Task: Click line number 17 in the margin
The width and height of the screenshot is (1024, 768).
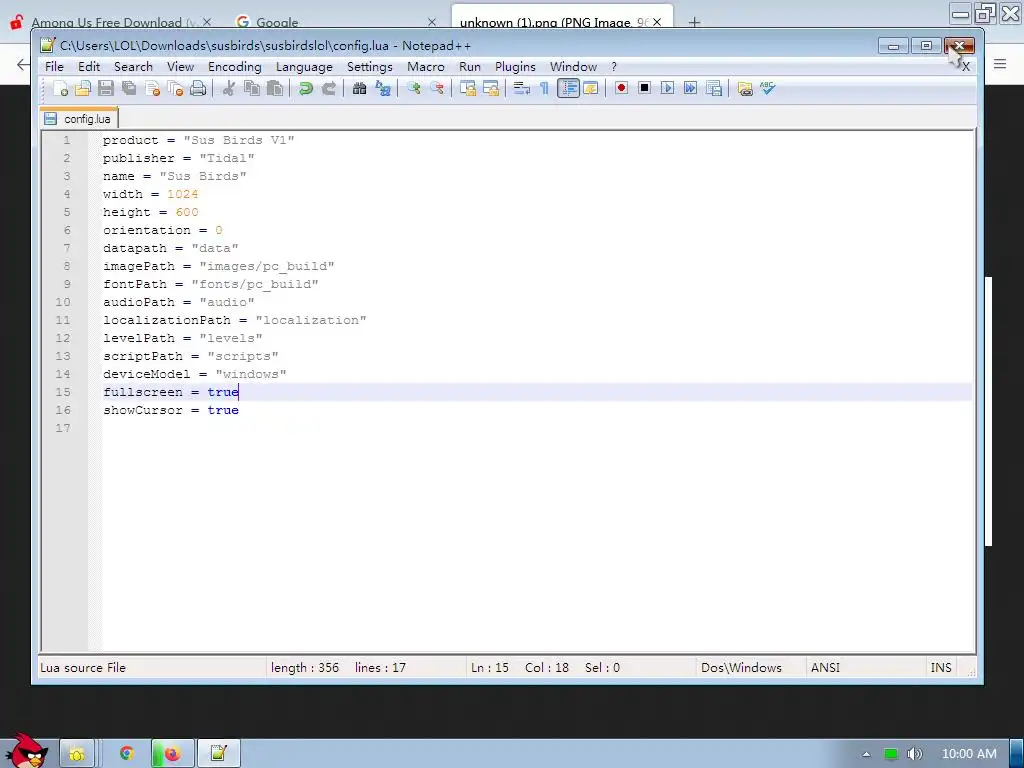Action: [x=63, y=428]
